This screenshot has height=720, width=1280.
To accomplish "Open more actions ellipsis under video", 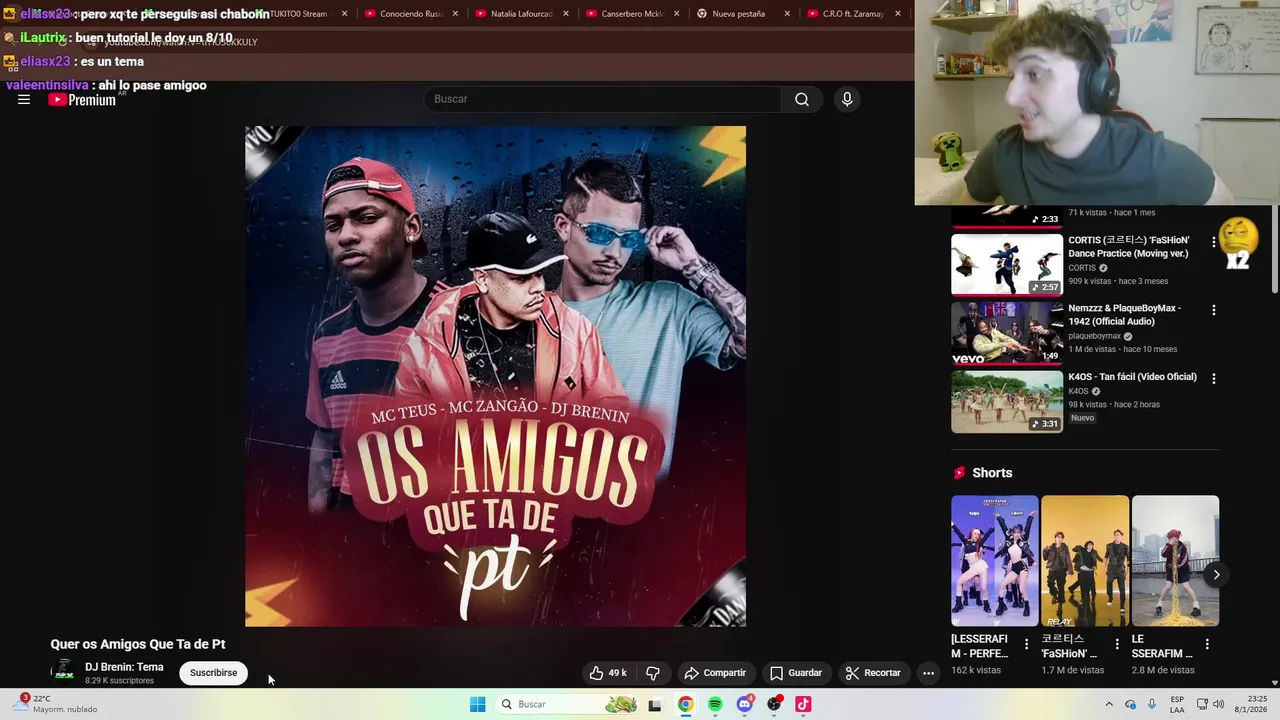I will point(928,673).
